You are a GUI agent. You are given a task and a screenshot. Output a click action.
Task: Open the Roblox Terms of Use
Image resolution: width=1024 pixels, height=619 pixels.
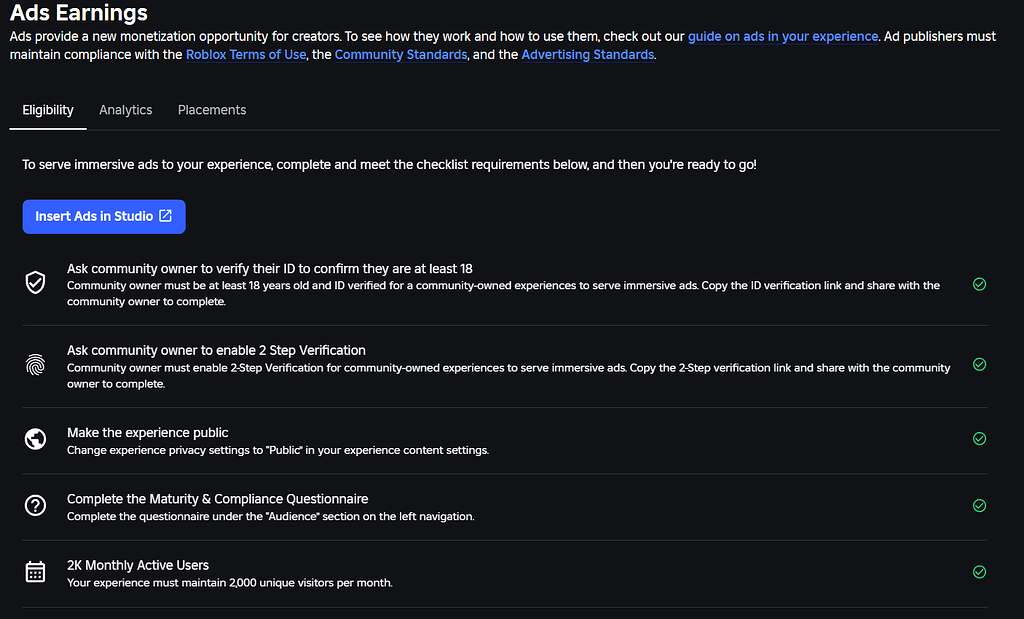click(x=245, y=54)
